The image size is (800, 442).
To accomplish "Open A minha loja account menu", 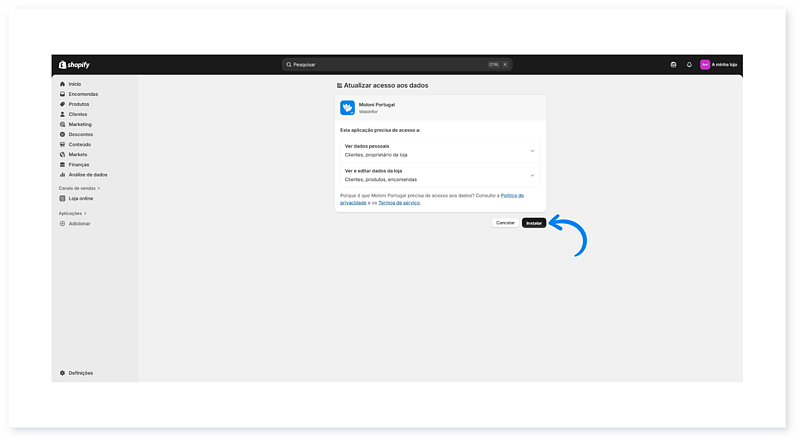I will tap(719, 64).
